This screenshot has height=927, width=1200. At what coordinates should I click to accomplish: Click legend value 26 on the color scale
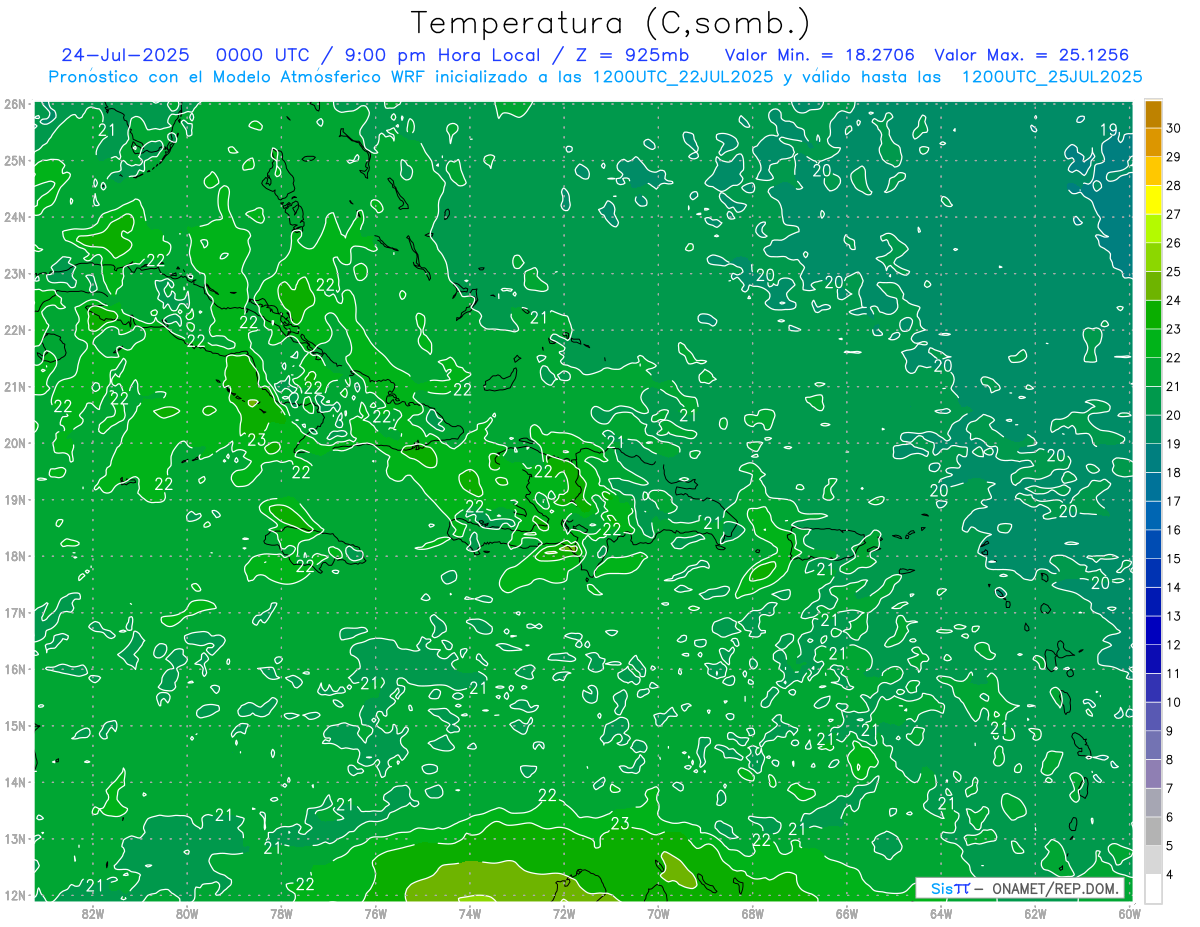[x=1174, y=242]
